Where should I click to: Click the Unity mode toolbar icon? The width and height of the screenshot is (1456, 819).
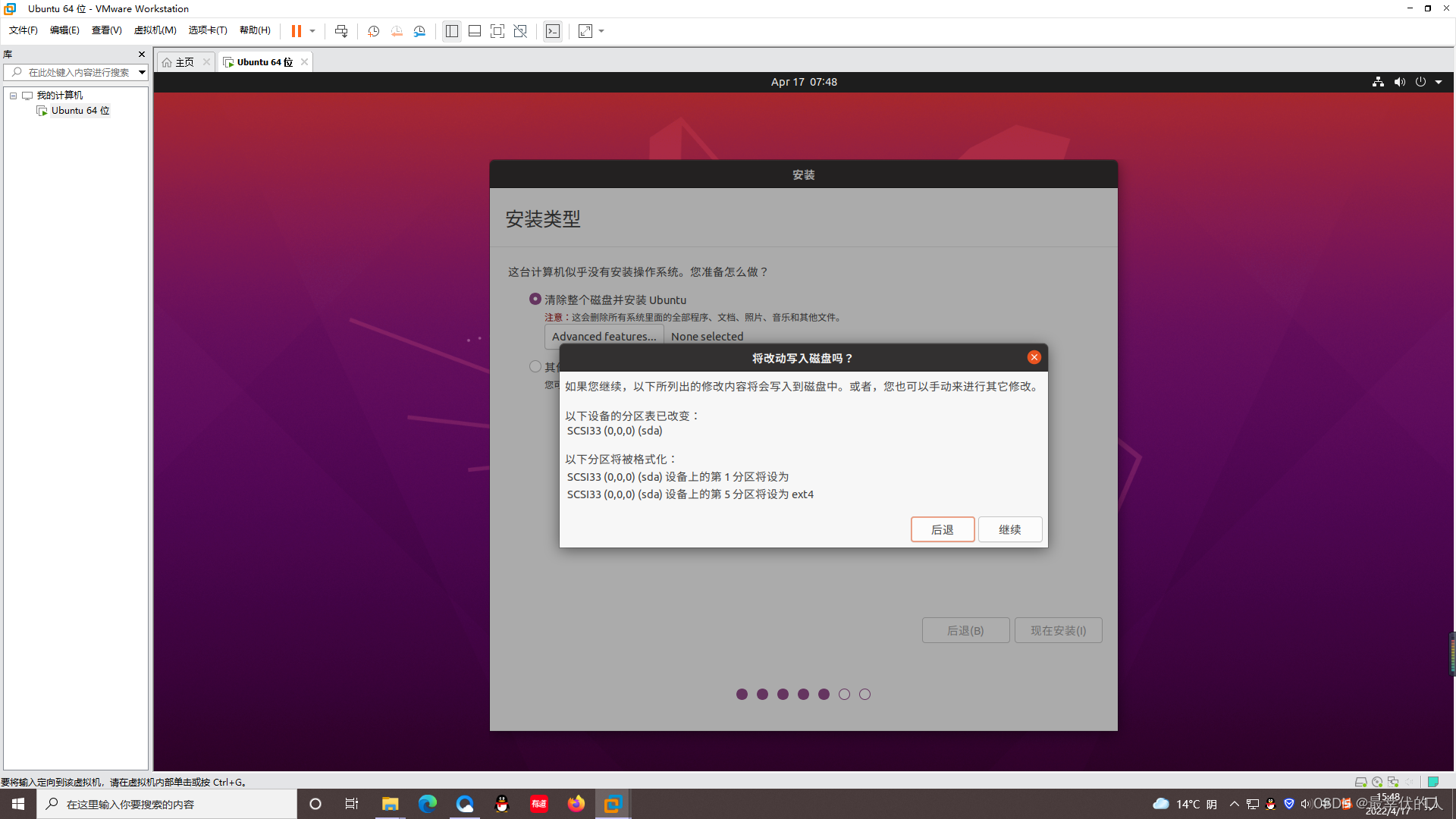[x=520, y=31]
